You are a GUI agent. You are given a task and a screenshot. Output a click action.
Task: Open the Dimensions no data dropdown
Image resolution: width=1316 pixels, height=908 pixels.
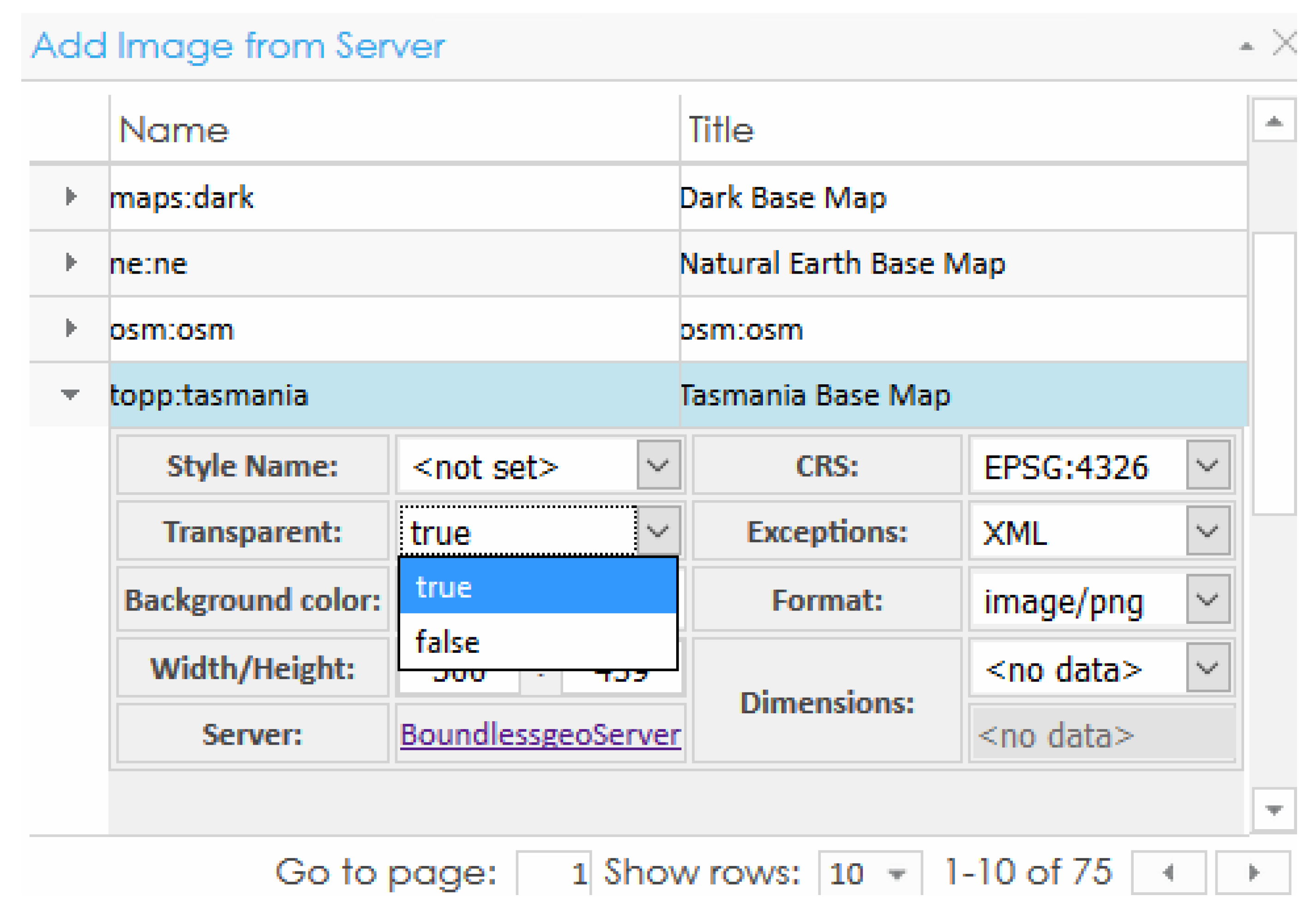[x=1207, y=667]
